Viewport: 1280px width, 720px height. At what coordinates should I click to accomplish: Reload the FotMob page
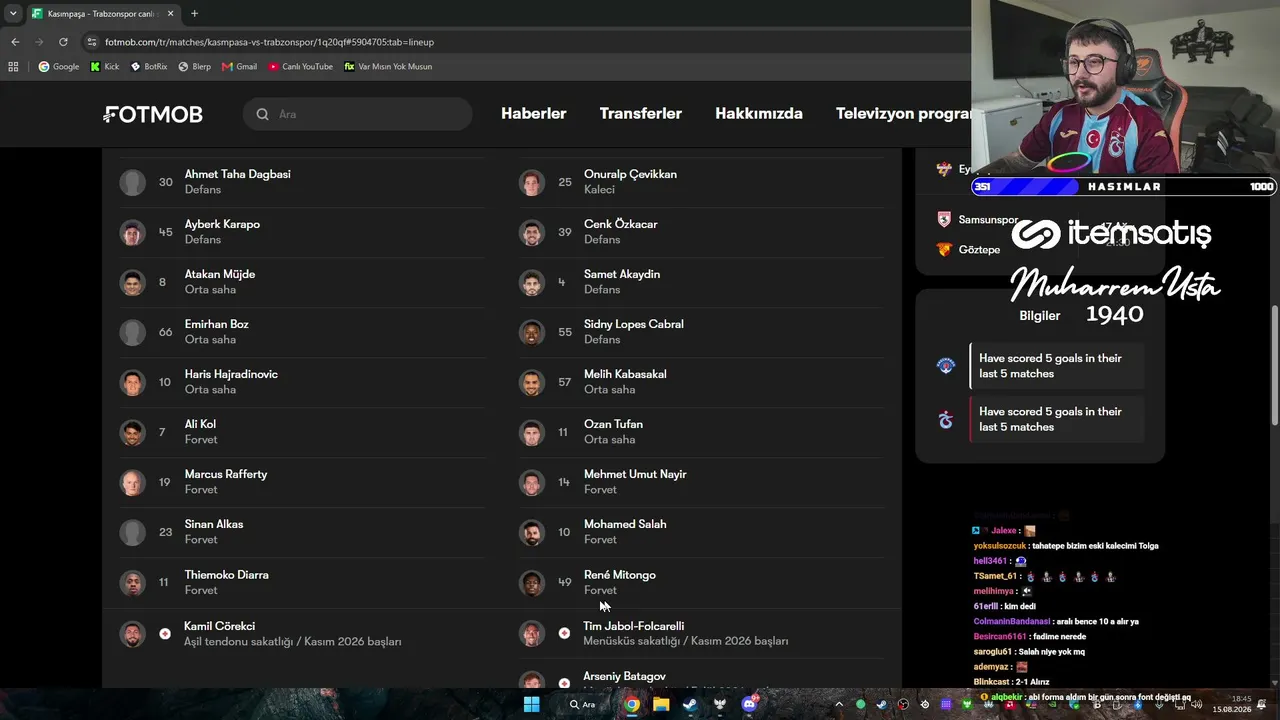tap(63, 42)
